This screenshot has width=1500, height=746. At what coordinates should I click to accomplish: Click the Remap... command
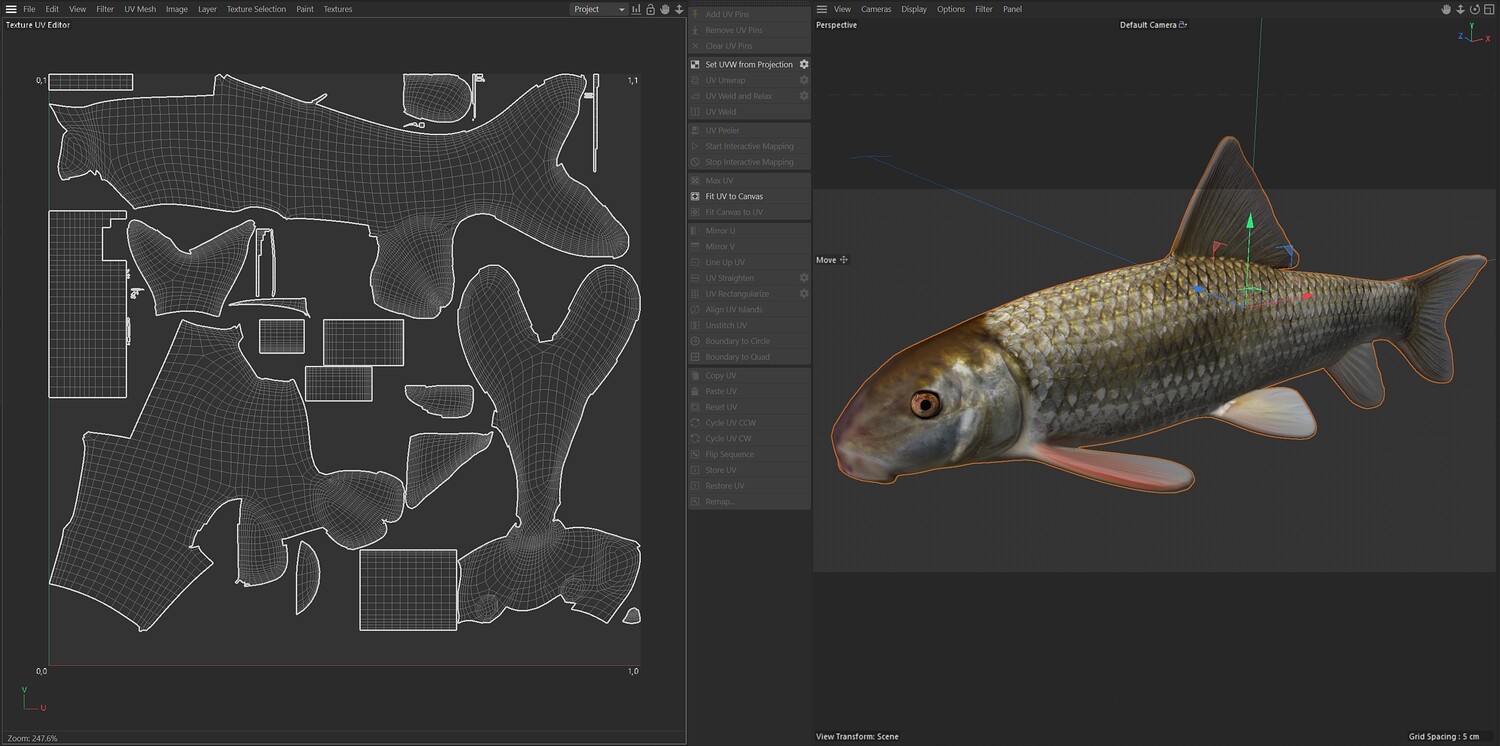pyautogui.click(x=749, y=501)
